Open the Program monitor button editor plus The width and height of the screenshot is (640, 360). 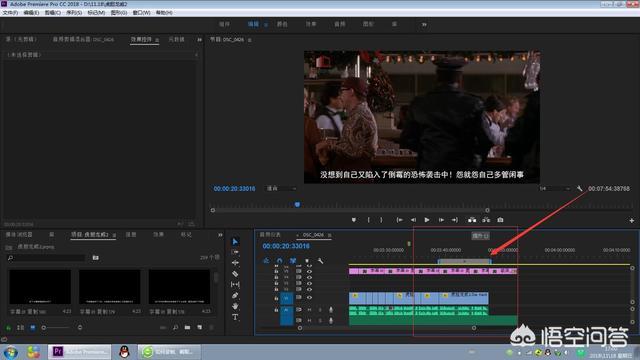pyautogui.click(x=631, y=220)
